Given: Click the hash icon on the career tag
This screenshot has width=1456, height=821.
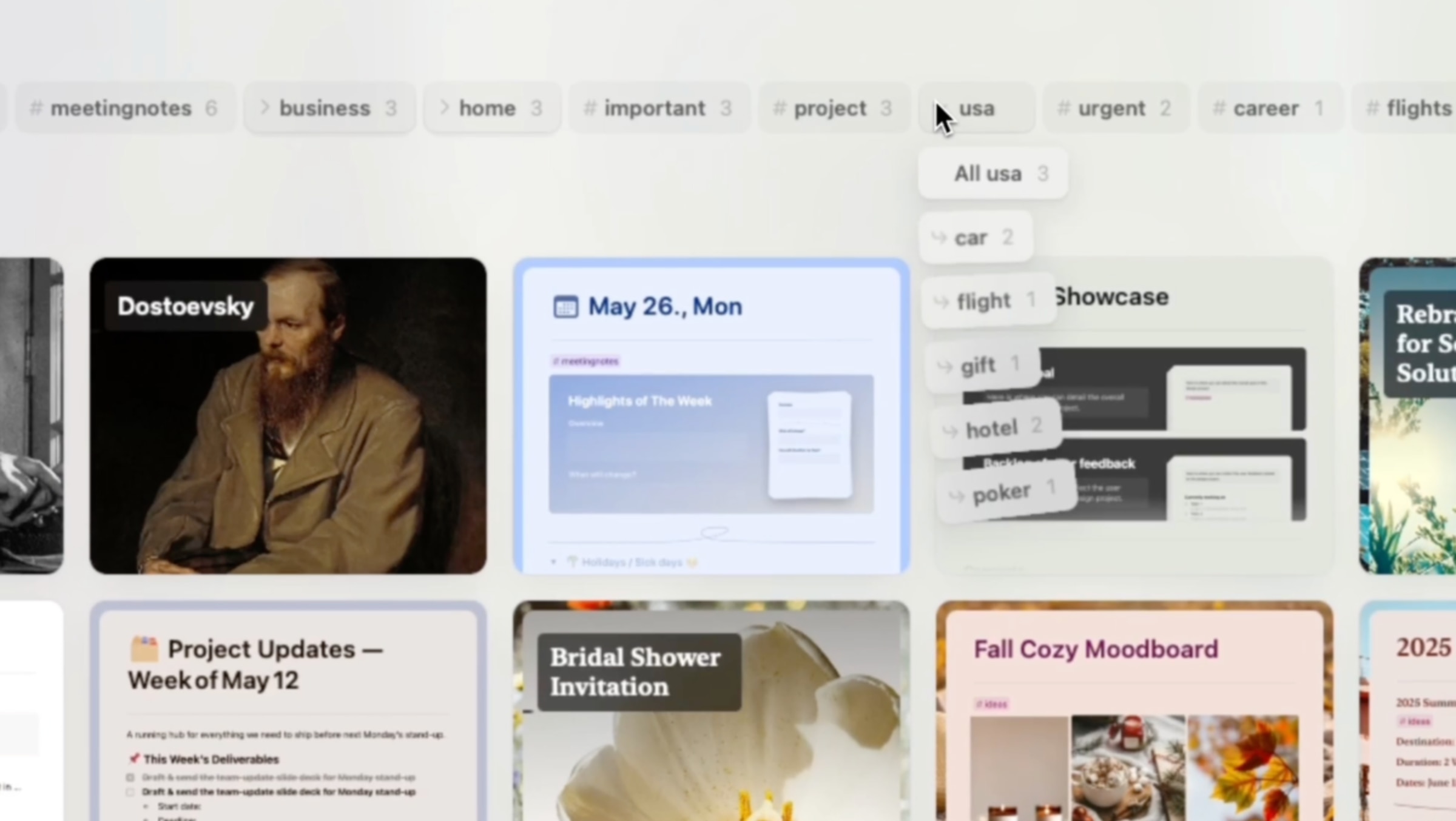Looking at the screenshot, I should coord(1219,109).
